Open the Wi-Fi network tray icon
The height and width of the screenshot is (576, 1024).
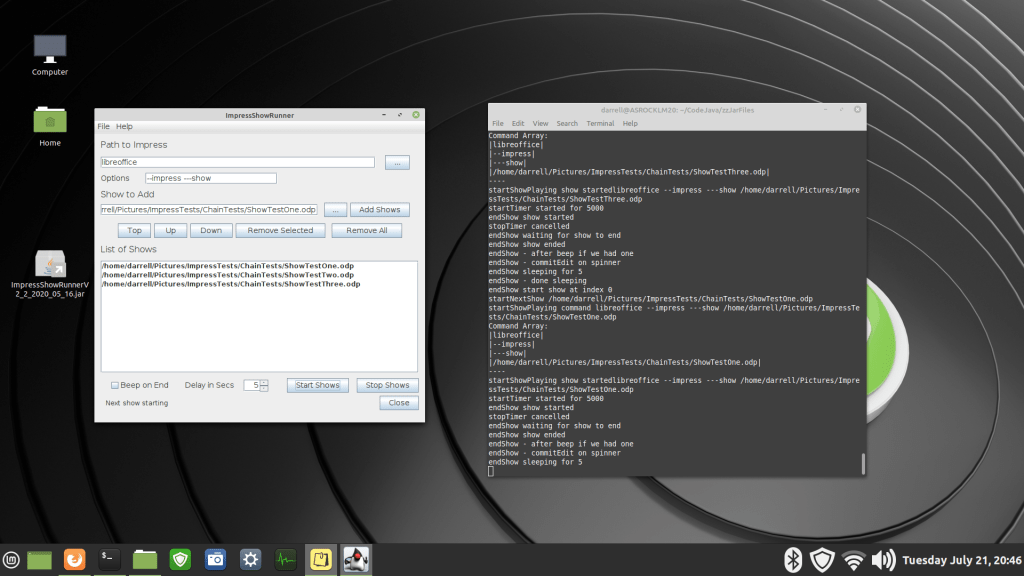tap(852, 560)
